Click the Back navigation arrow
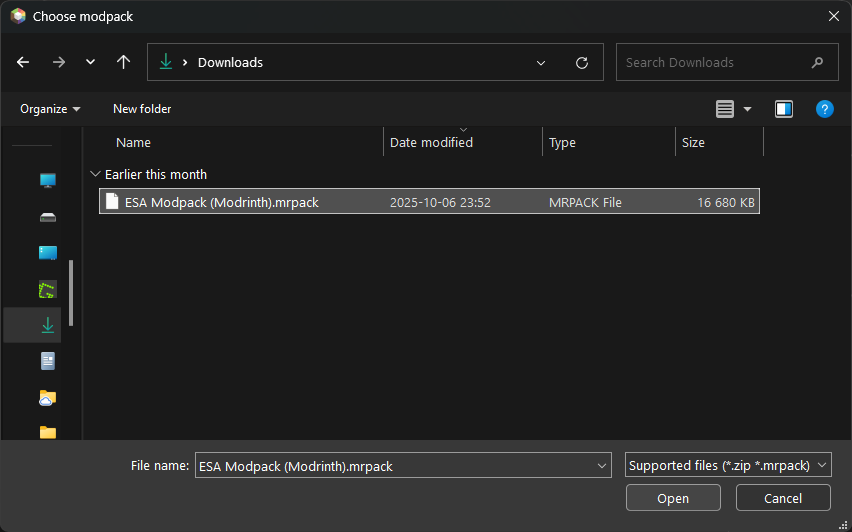 click(23, 62)
